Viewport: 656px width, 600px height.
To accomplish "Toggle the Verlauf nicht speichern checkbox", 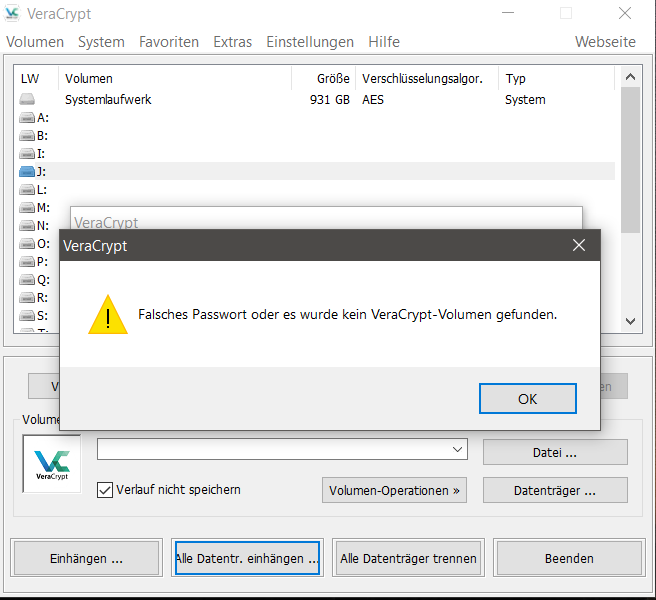I will point(105,490).
